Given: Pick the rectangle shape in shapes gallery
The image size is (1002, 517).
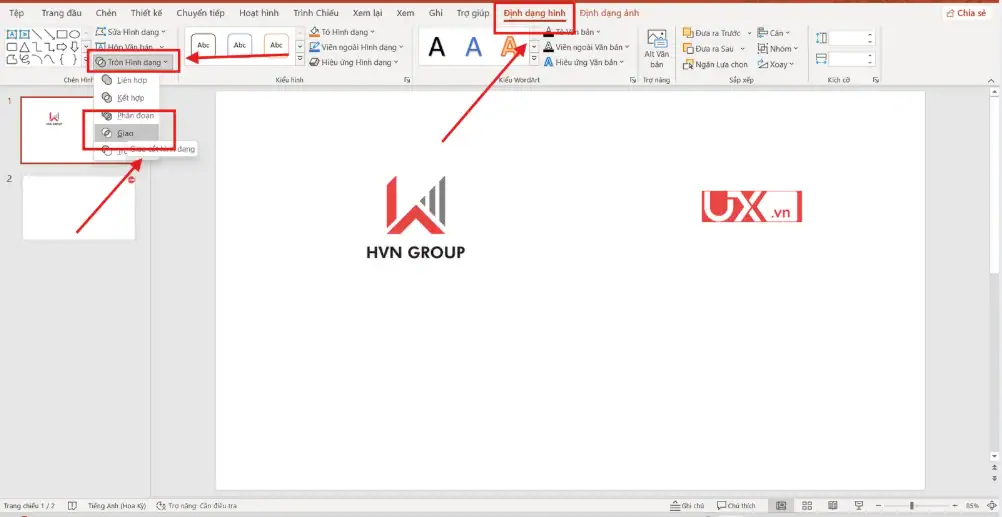Looking at the screenshot, I should [63, 35].
